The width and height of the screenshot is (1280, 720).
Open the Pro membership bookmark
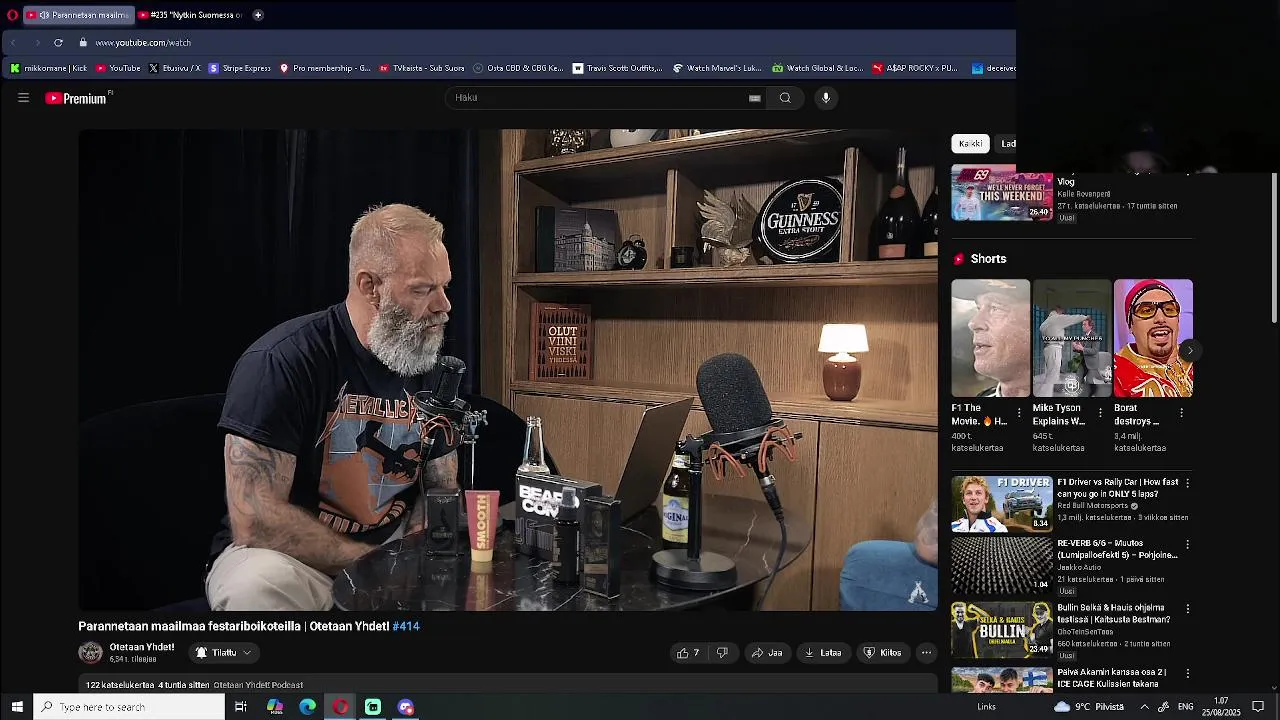pos(325,68)
